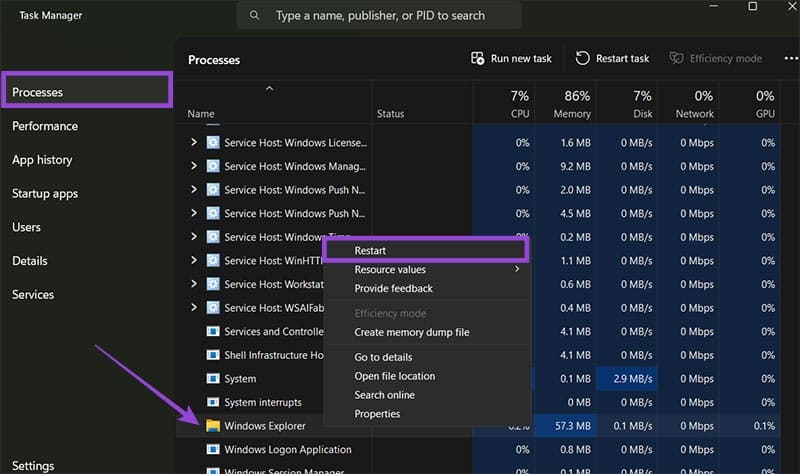
Task: Click the Service Host: WSAIFab gear icon
Action: [213, 307]
